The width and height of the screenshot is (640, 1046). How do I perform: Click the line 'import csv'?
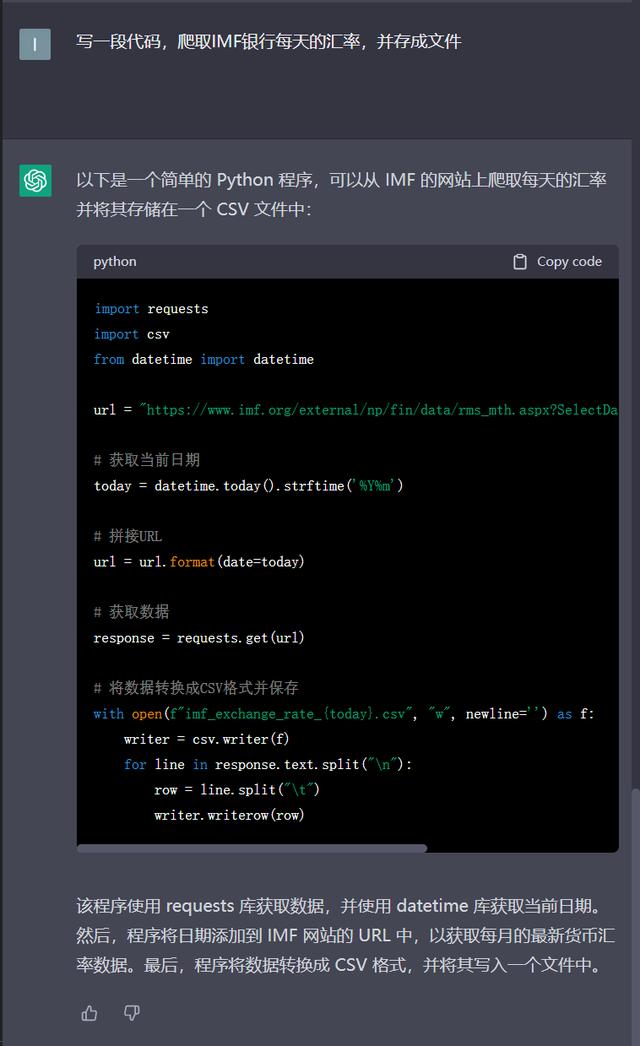[x=131, y=334]
